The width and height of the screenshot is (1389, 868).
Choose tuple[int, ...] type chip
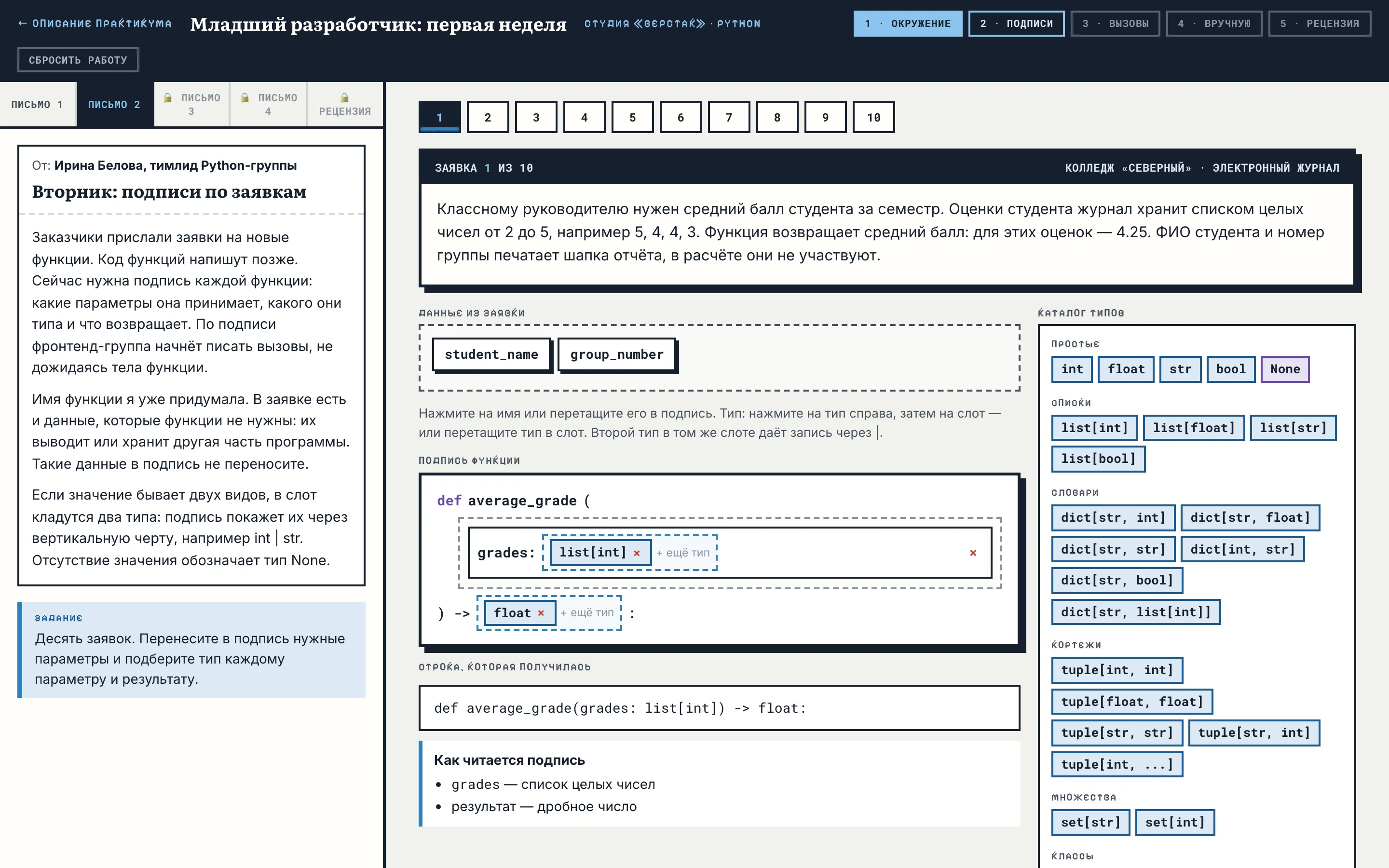click(x=1117, y=765)
